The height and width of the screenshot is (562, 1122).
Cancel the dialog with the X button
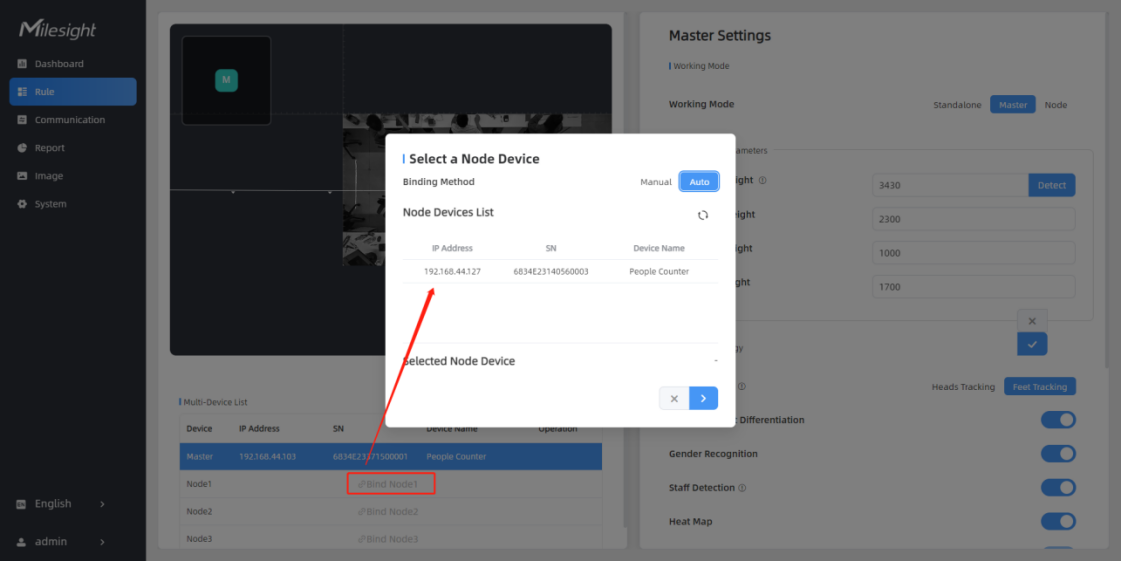pyautogui.click(x=674, y=399)
